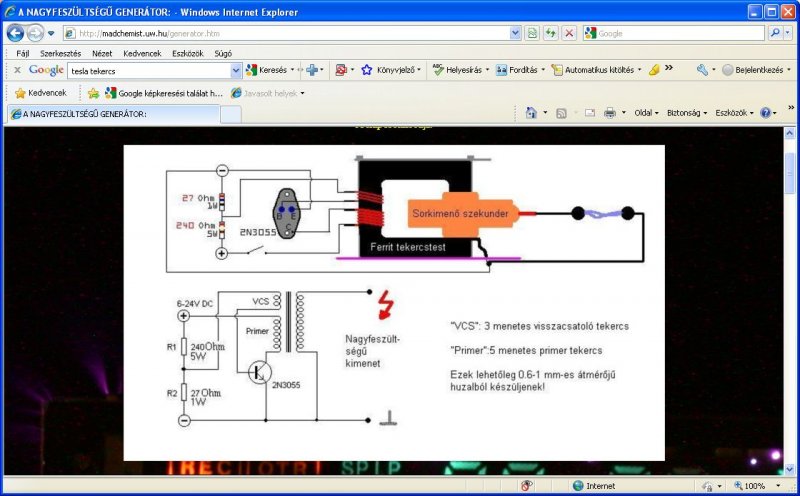Click the Automatikus kitöltés autofill button
Viewport: 800px width, 496px height.
point(596,70)
